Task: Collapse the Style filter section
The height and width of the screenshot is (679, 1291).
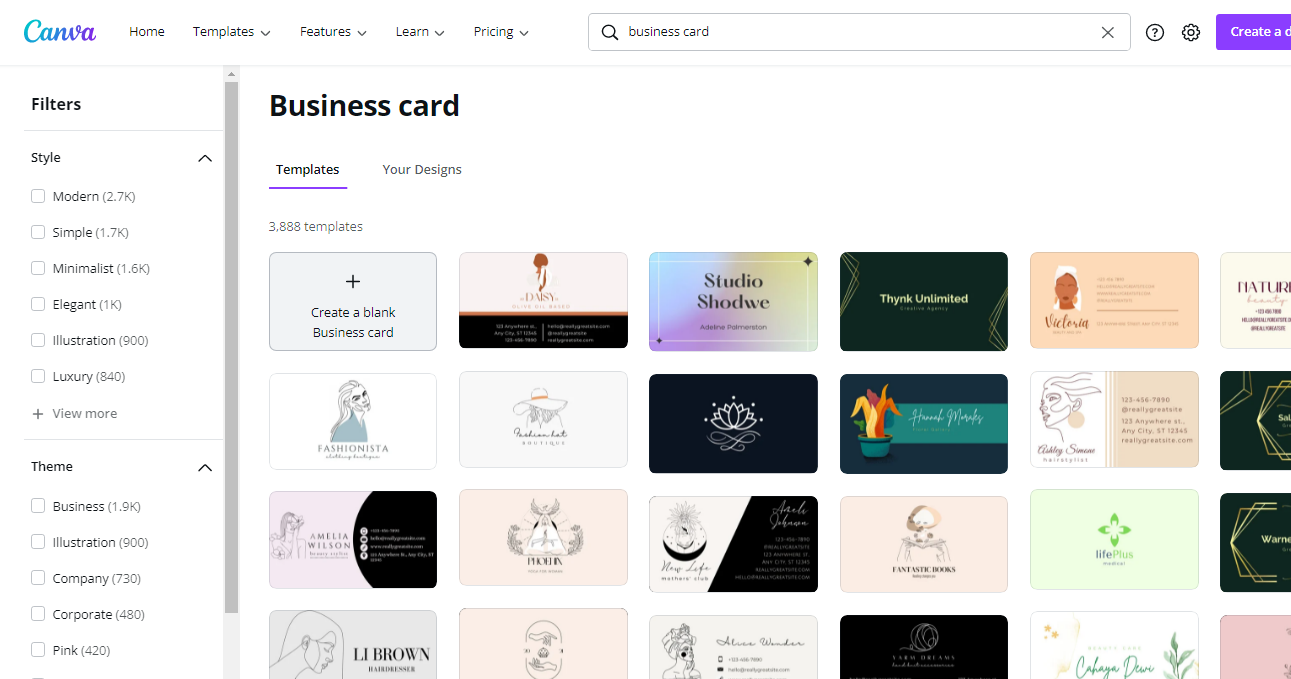Action: point(205,158)
